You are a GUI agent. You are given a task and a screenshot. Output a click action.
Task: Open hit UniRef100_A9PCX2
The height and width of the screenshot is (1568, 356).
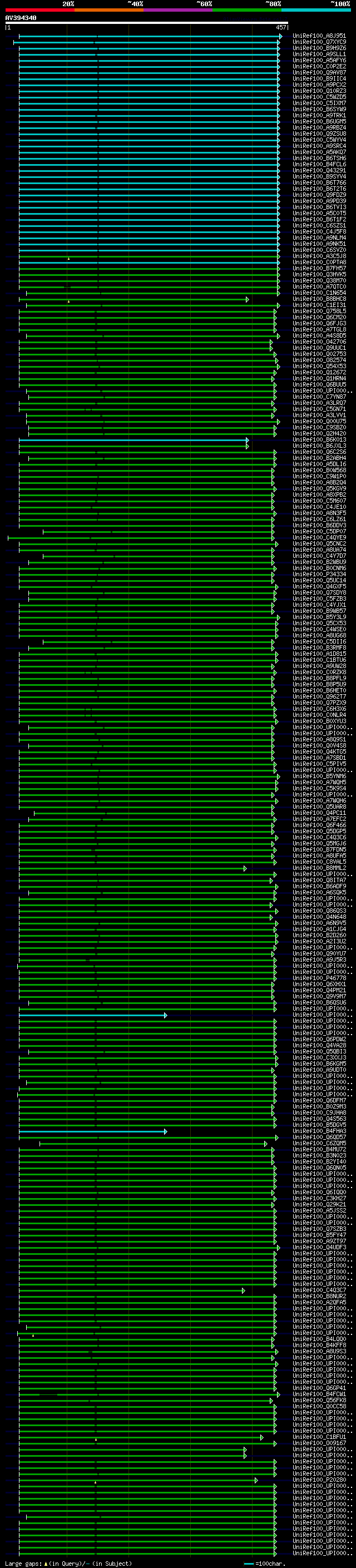(319, 85)
